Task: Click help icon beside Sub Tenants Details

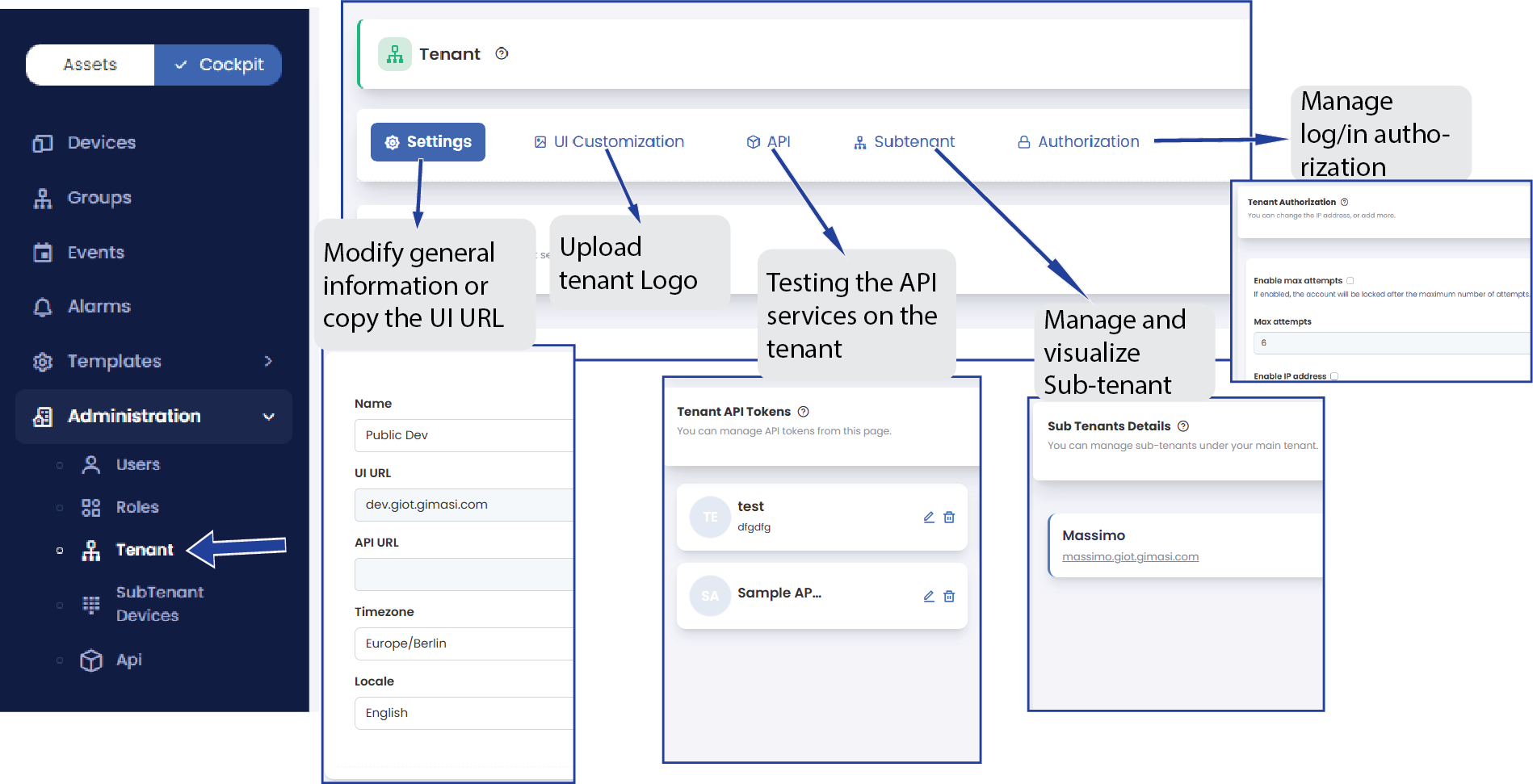Action: click(x=1183, y=426)
